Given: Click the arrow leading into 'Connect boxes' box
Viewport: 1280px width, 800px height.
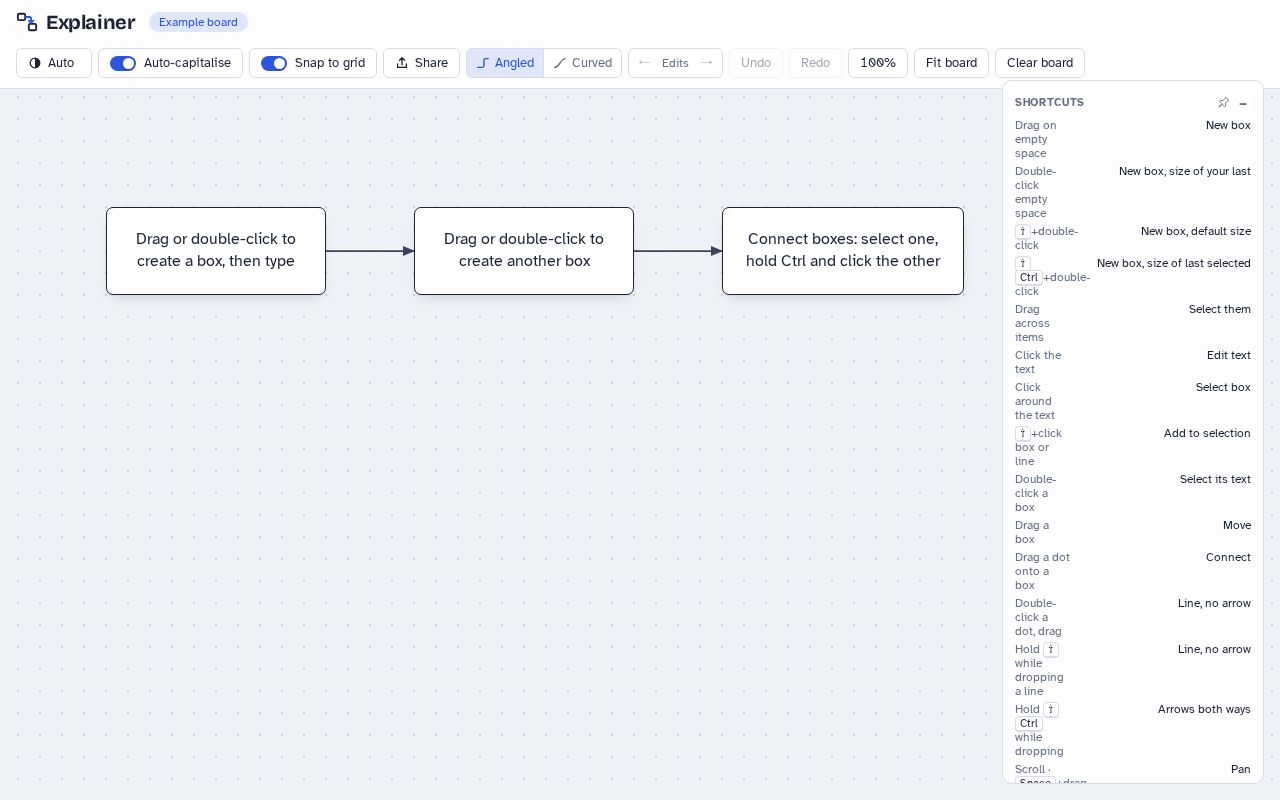Looking at the screenshot, I should [678, 251].
